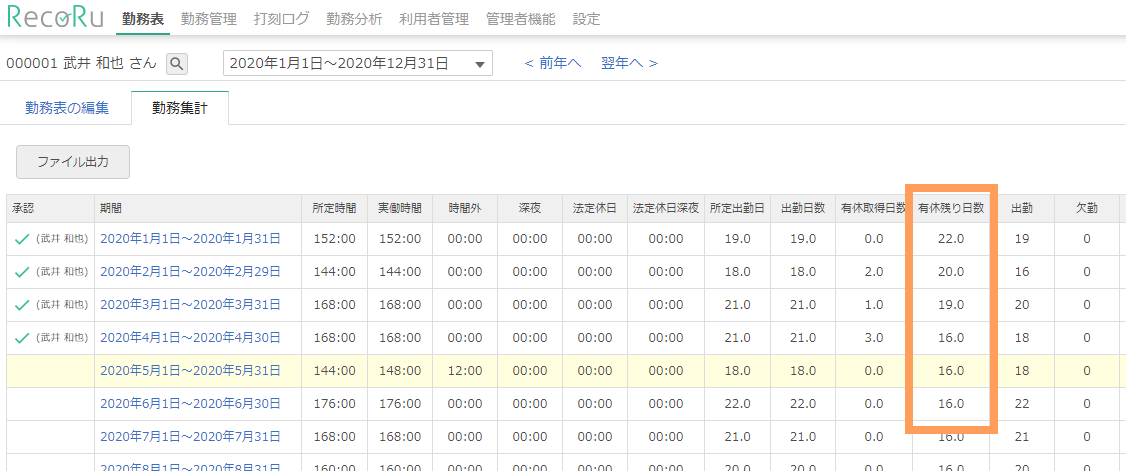Click April approval checkmark icon
Image resolution: width=1126 pixels, height=471 pixels.
22,338
